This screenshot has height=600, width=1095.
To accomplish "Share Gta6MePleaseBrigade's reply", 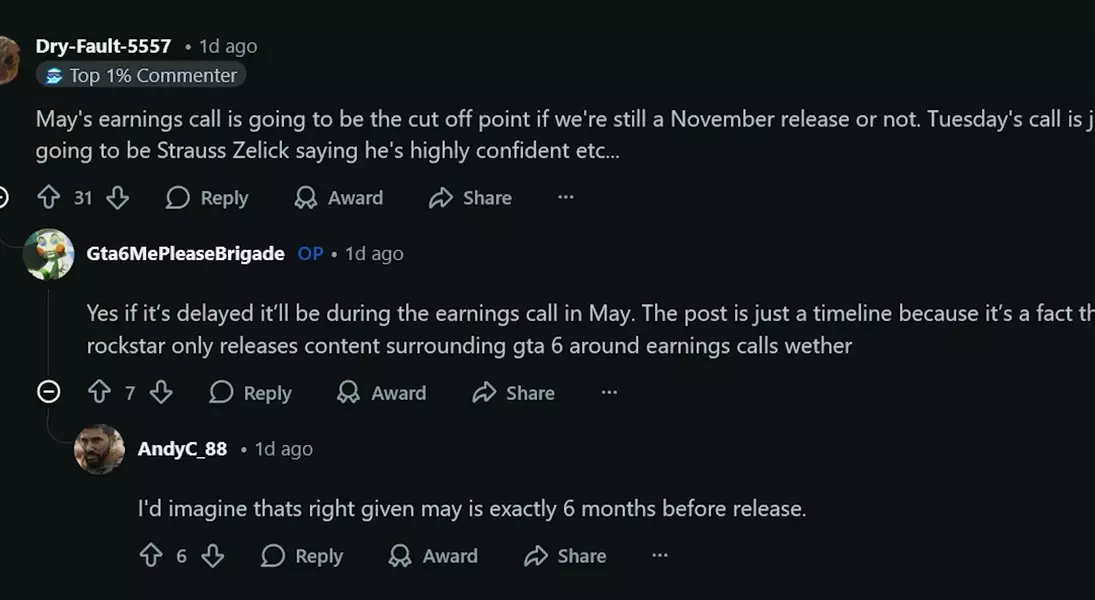I will coord(513,393).
